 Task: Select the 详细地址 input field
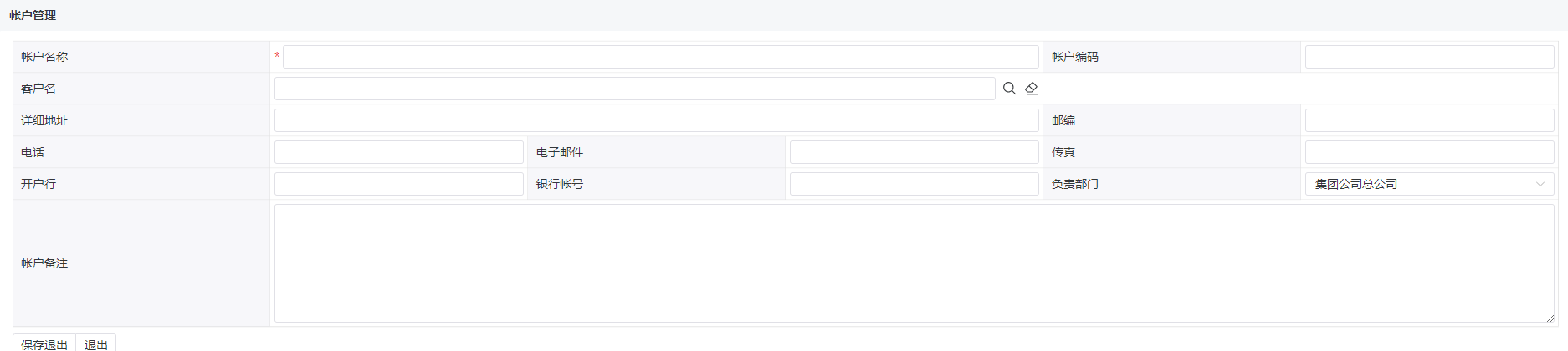(x=657, y=120)
